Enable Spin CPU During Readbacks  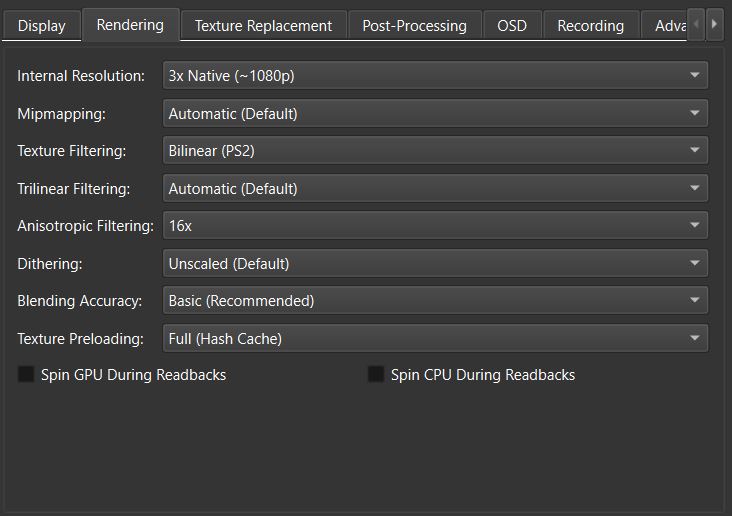[x=376, y=375]
